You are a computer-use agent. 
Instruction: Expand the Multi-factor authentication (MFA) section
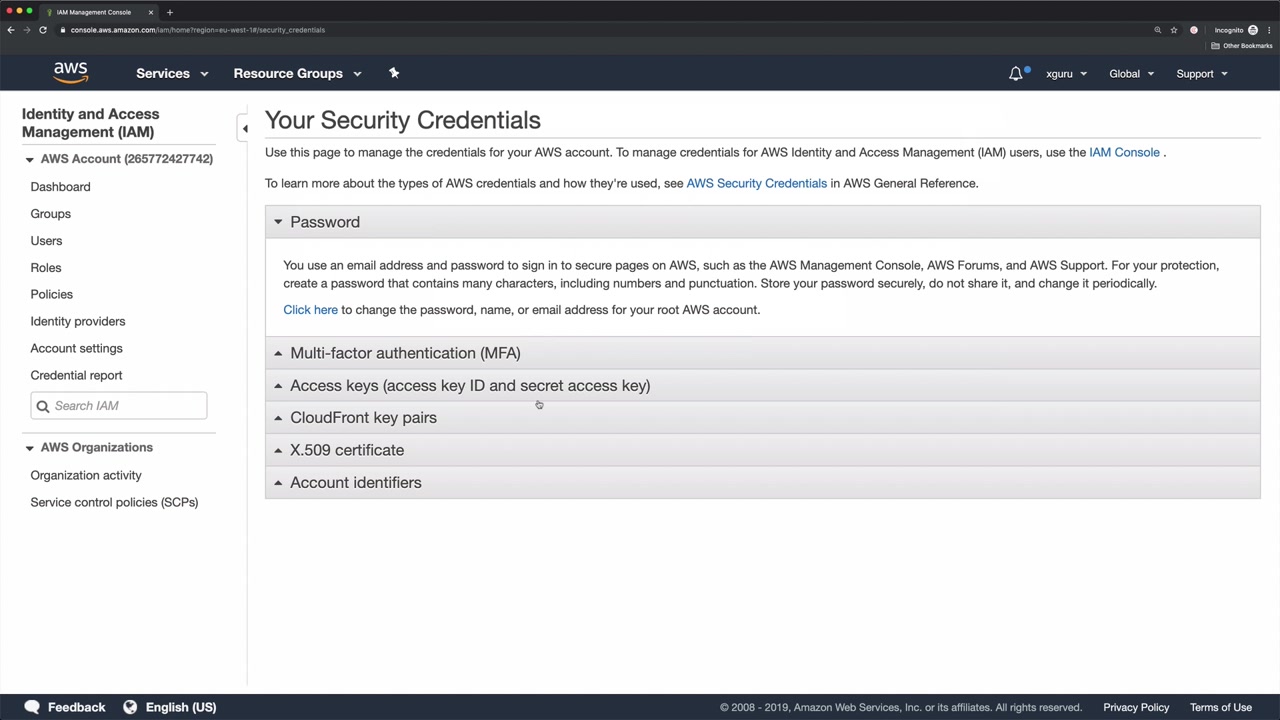point(404,353)
